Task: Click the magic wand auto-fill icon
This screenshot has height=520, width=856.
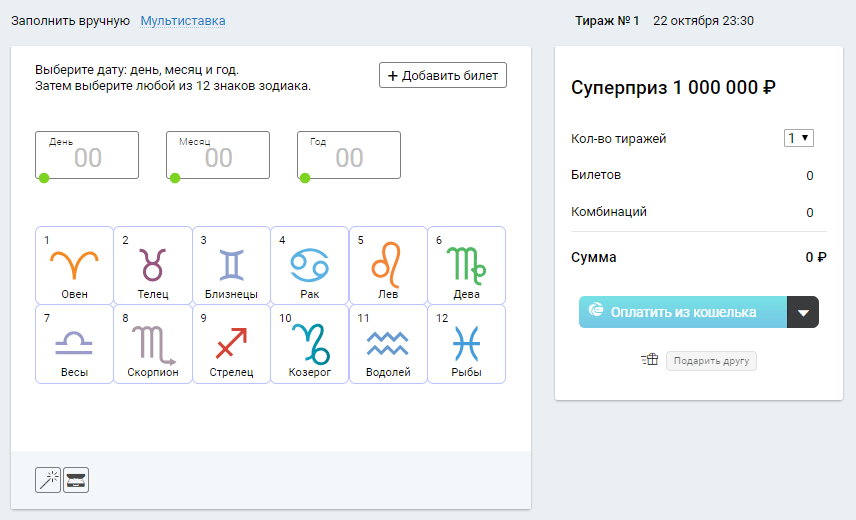Action: 48,480
